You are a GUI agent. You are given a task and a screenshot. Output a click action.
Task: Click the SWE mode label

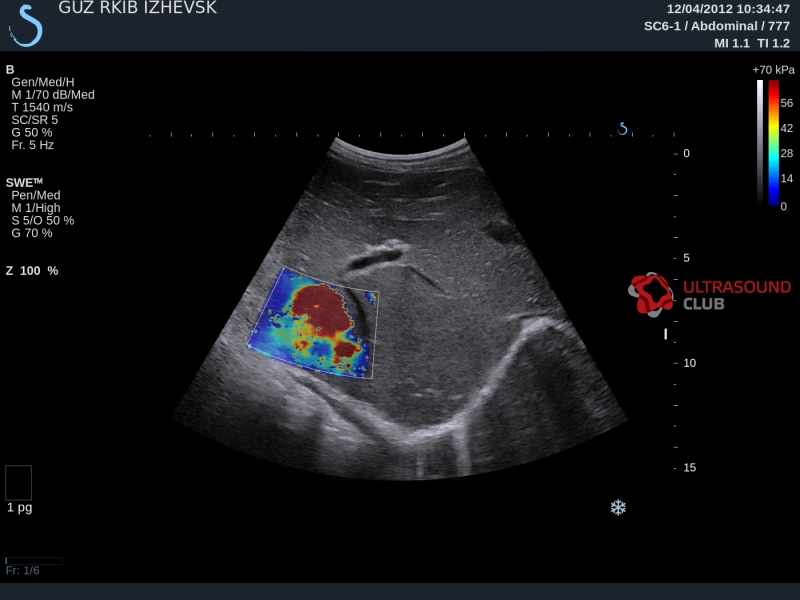[24, 183]
